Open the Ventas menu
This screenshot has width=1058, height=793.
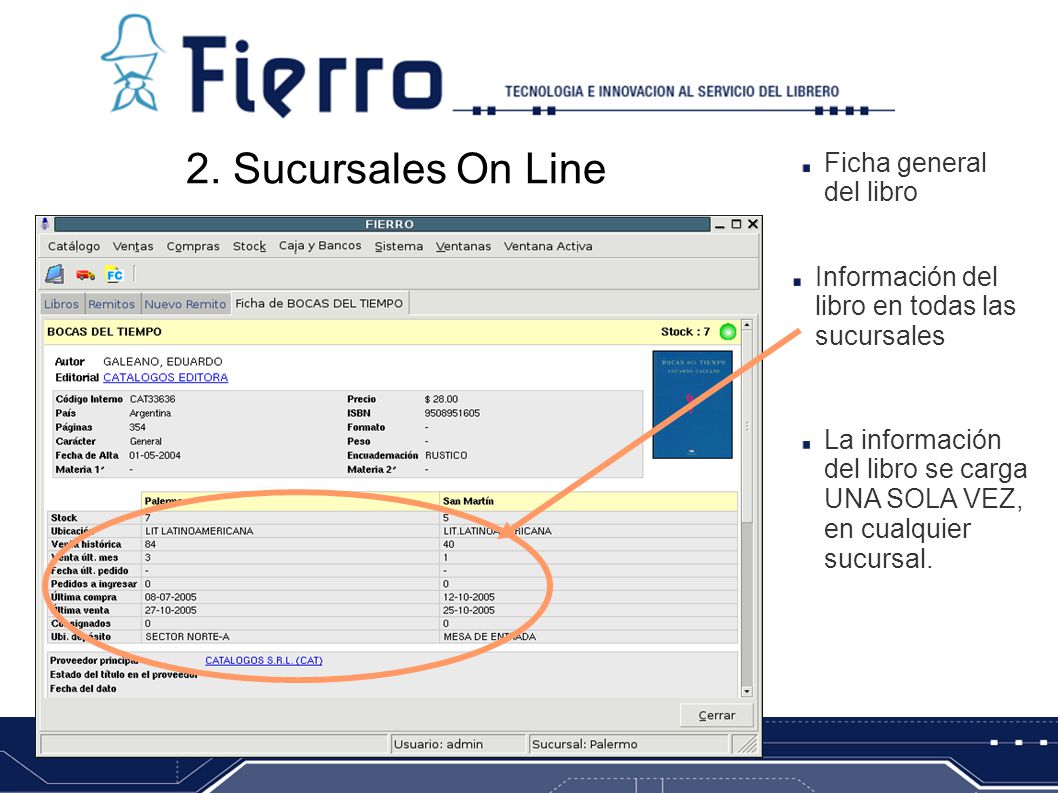pyautogui.click(x=133, y=246)
